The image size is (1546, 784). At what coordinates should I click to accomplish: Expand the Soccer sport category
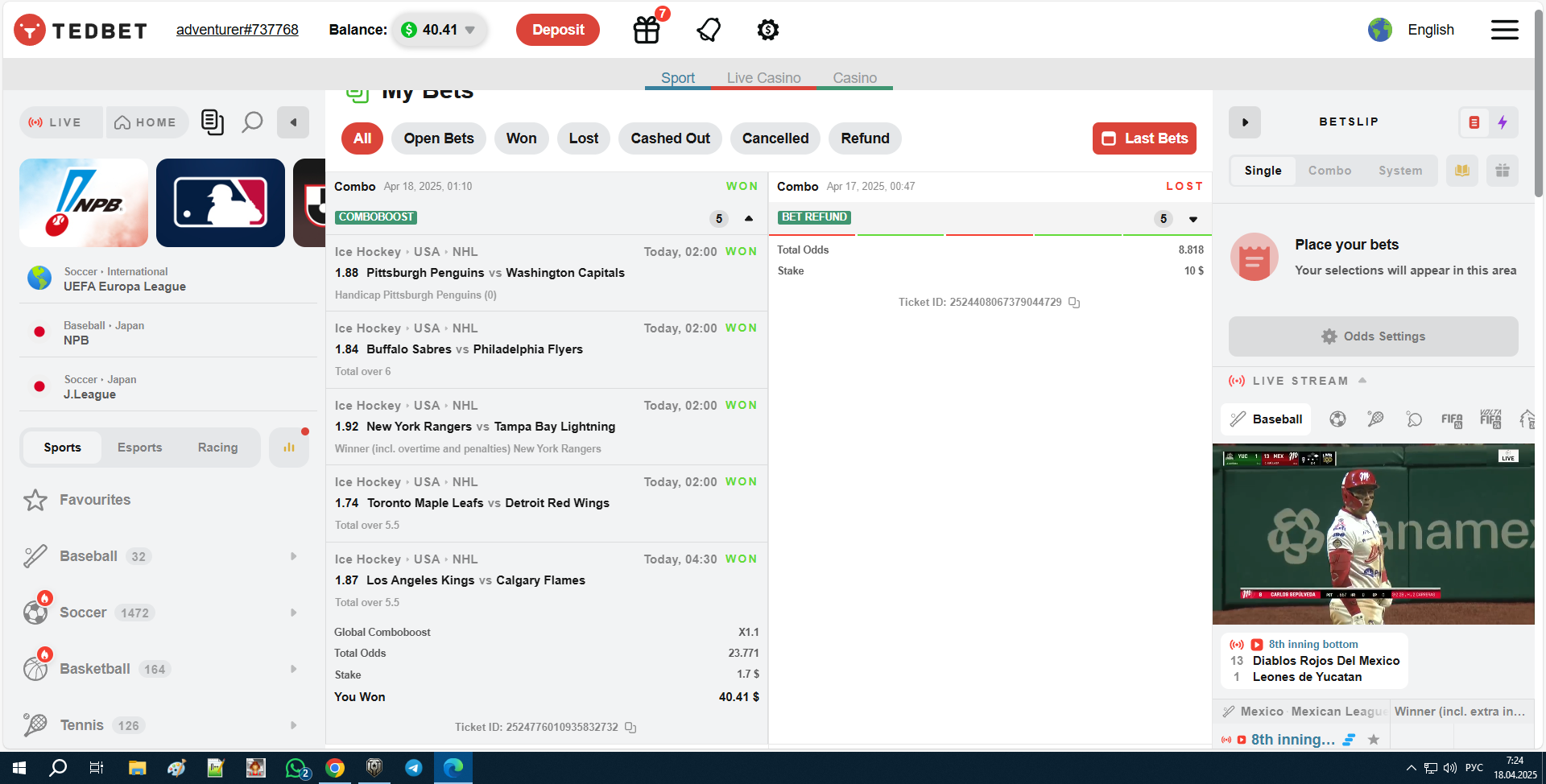pos(293,613)
